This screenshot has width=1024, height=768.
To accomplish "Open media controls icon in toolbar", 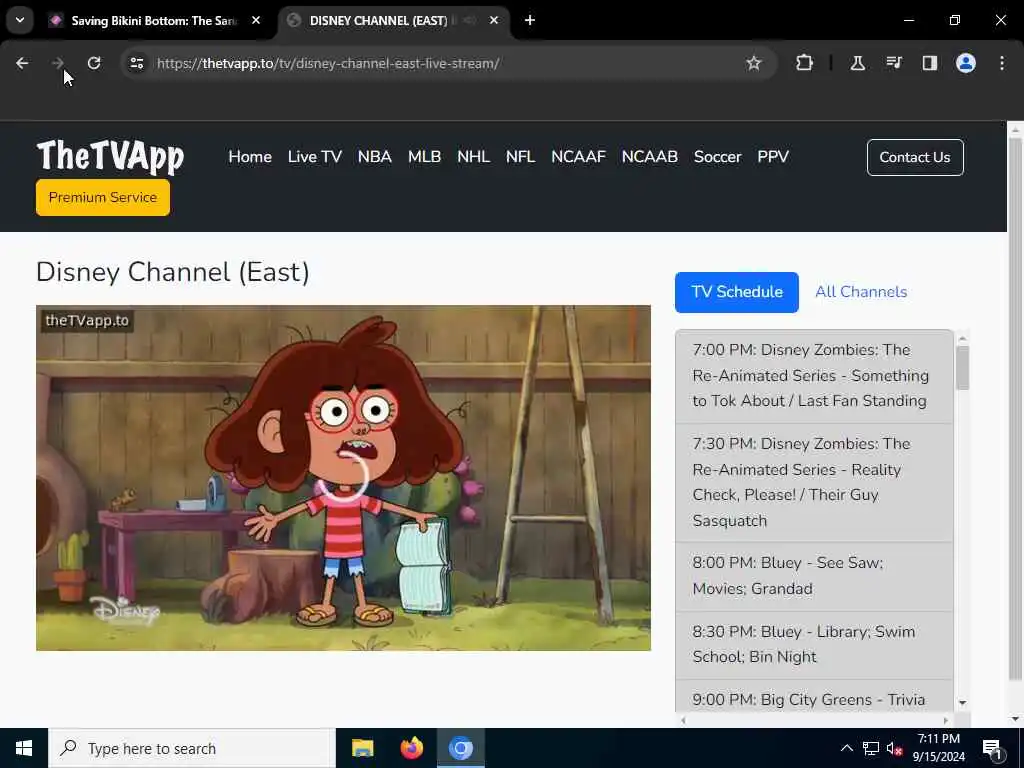I will point(894,63).
